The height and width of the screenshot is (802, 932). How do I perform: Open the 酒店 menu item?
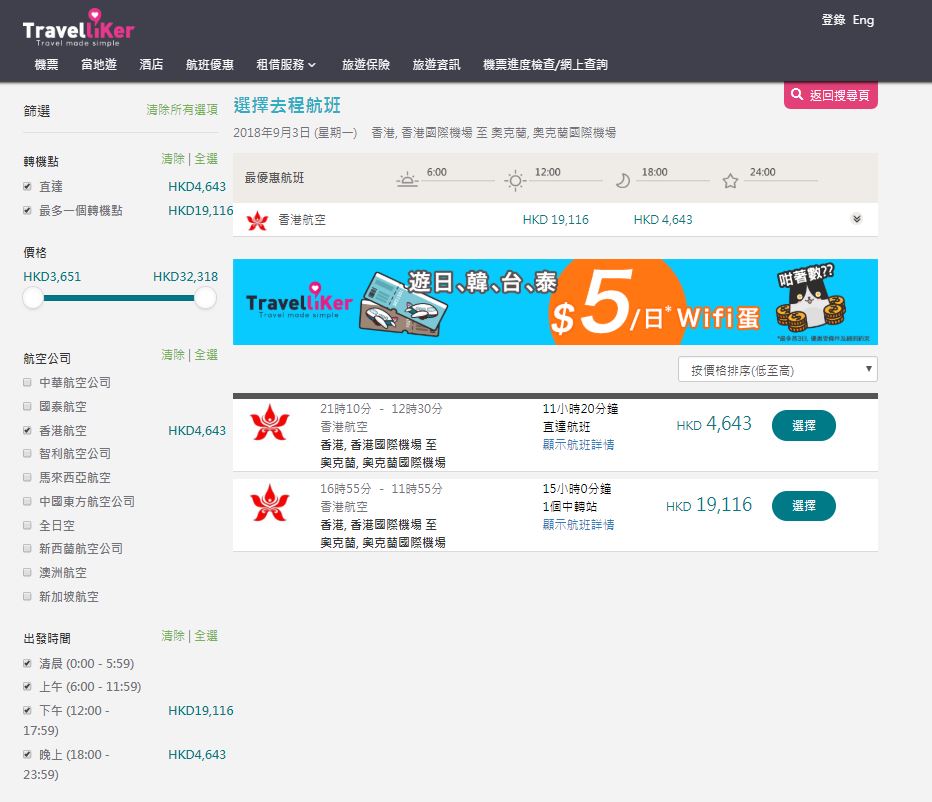click(x=151, y=64)
